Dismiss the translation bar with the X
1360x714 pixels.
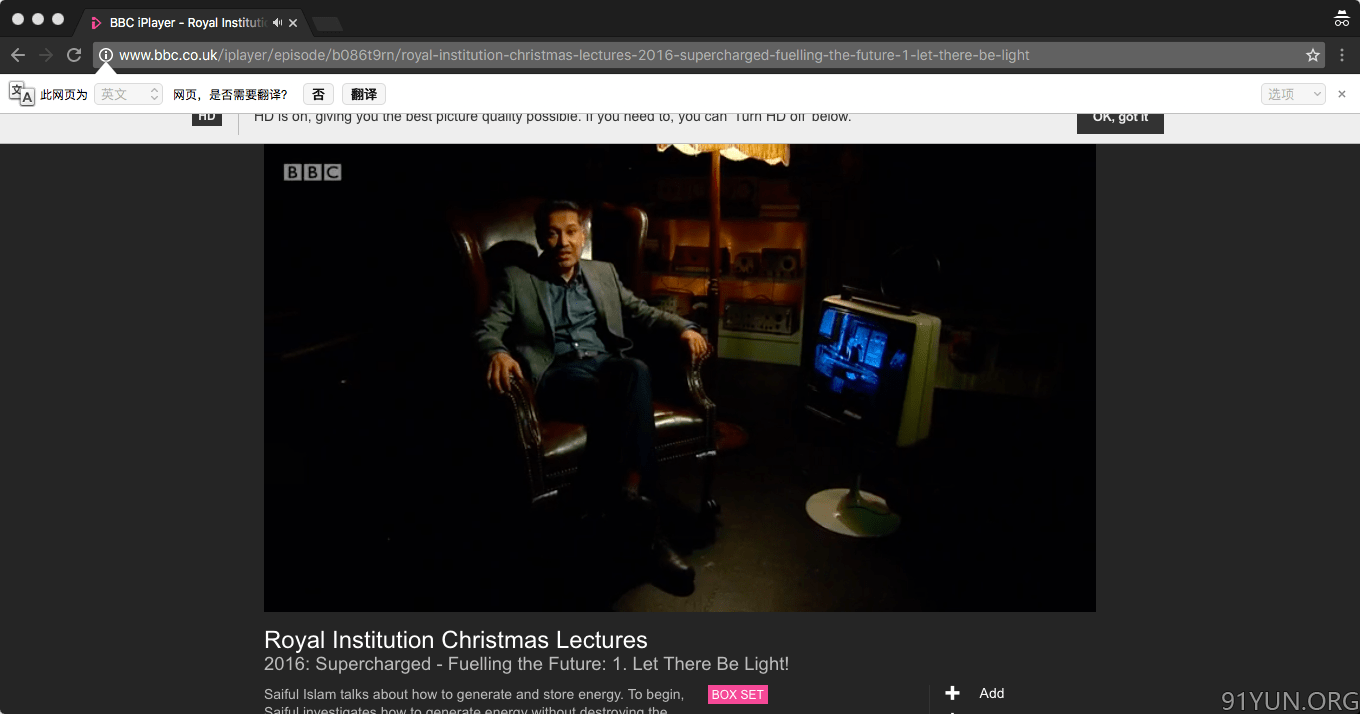coord(1342,94)
